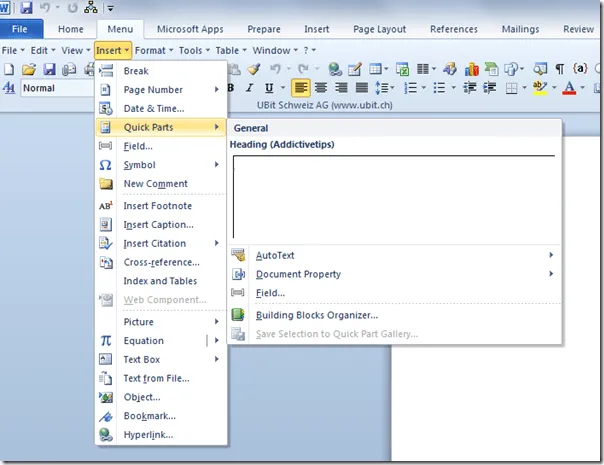Expand AutoText submenu in Quick Parts
The height and width of the screenshot is (465, 604).
tap(394, 255)
